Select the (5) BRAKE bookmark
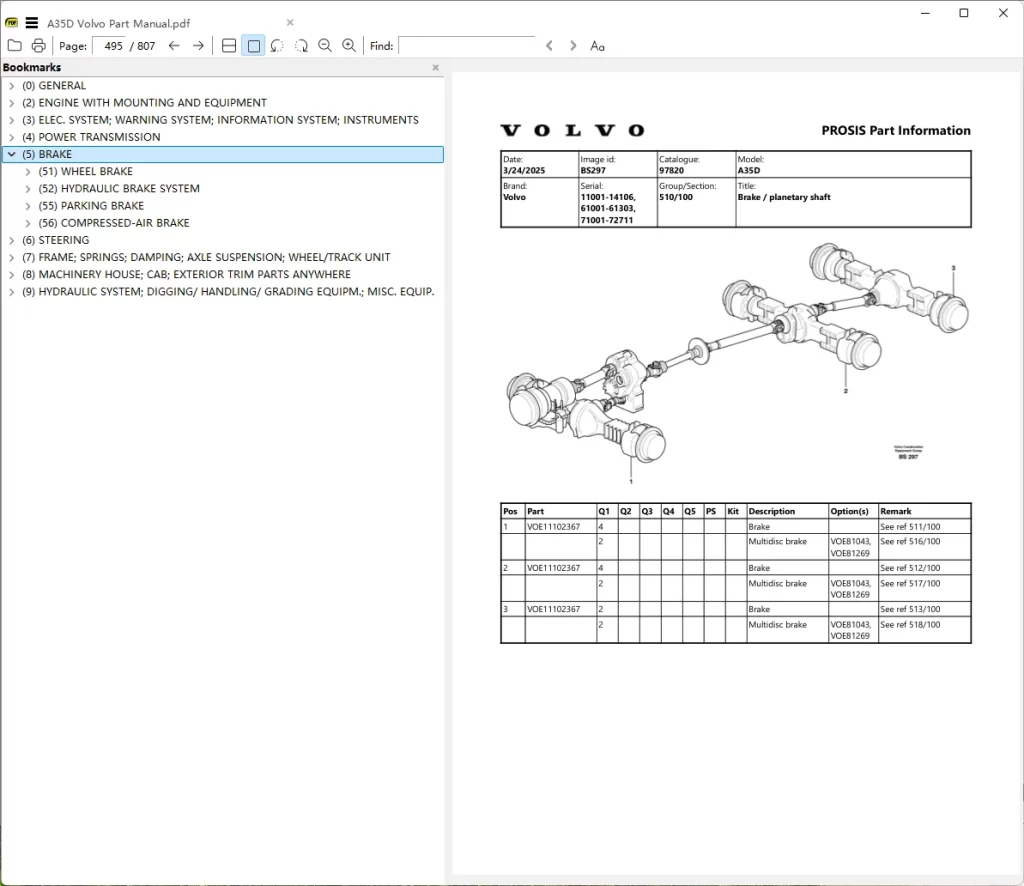Image resolution: width=1024 pixels, height=886 pixels. tap(47, 154)
